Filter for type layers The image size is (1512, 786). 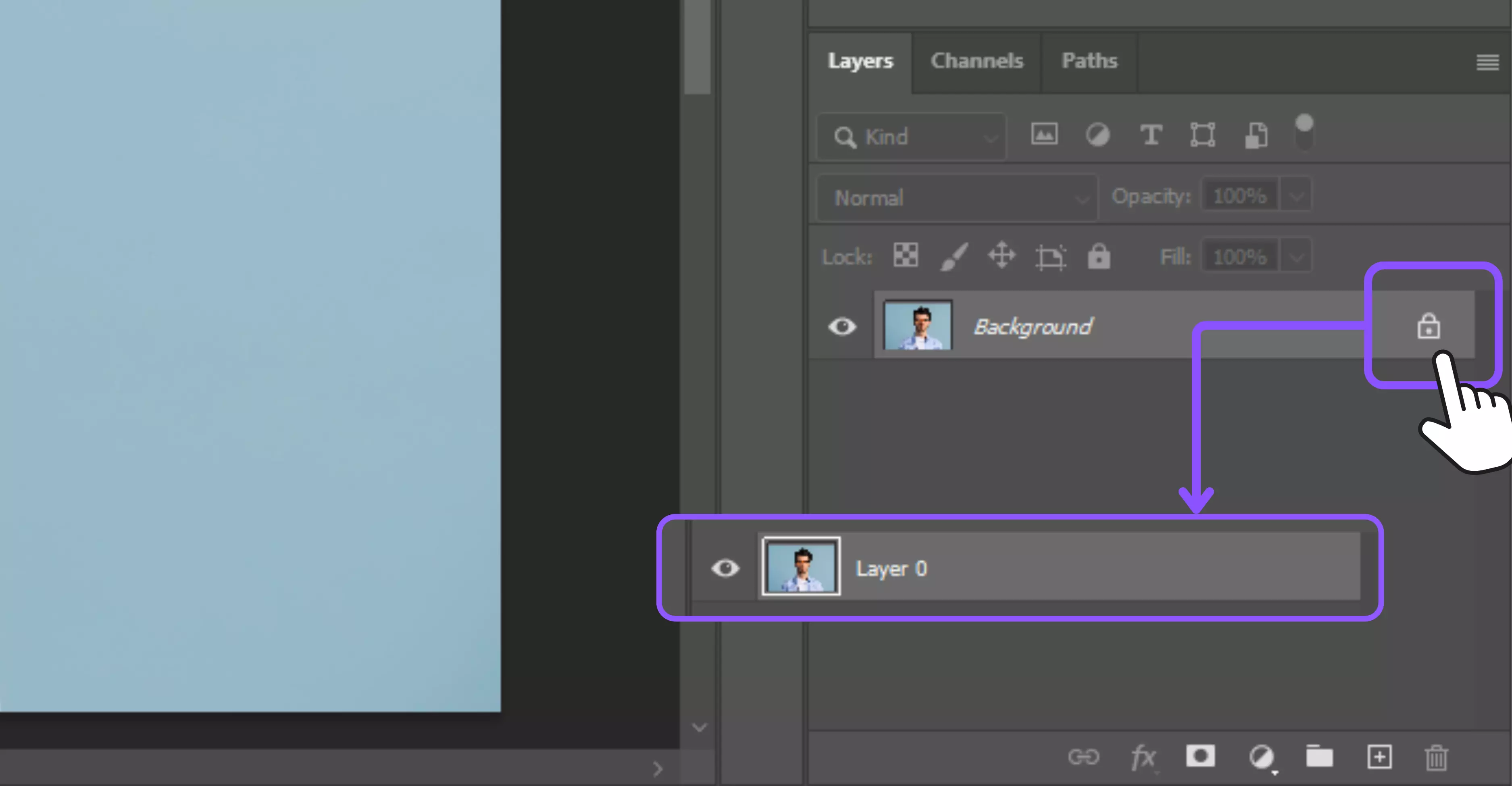(x=1150, y=135)
